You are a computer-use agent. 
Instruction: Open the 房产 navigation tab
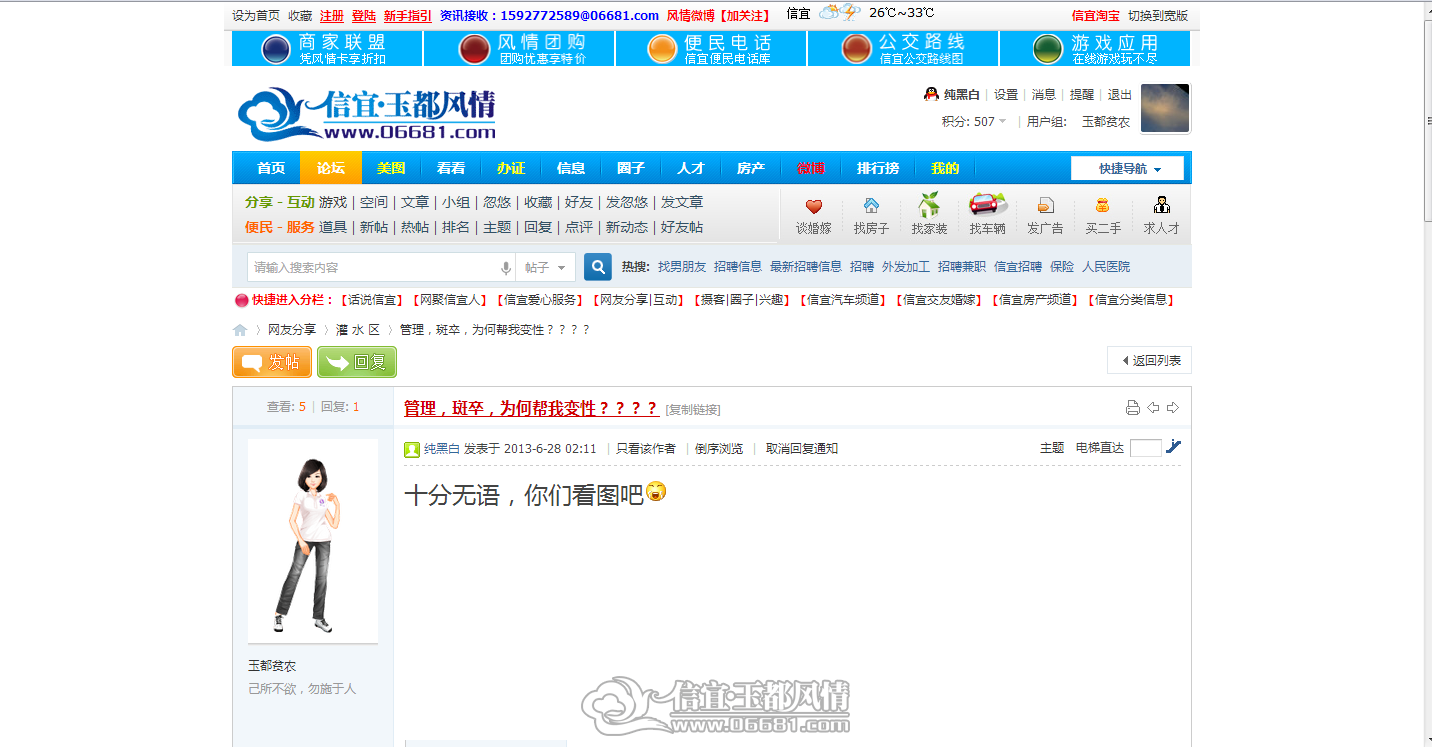[x=751, y=168]
